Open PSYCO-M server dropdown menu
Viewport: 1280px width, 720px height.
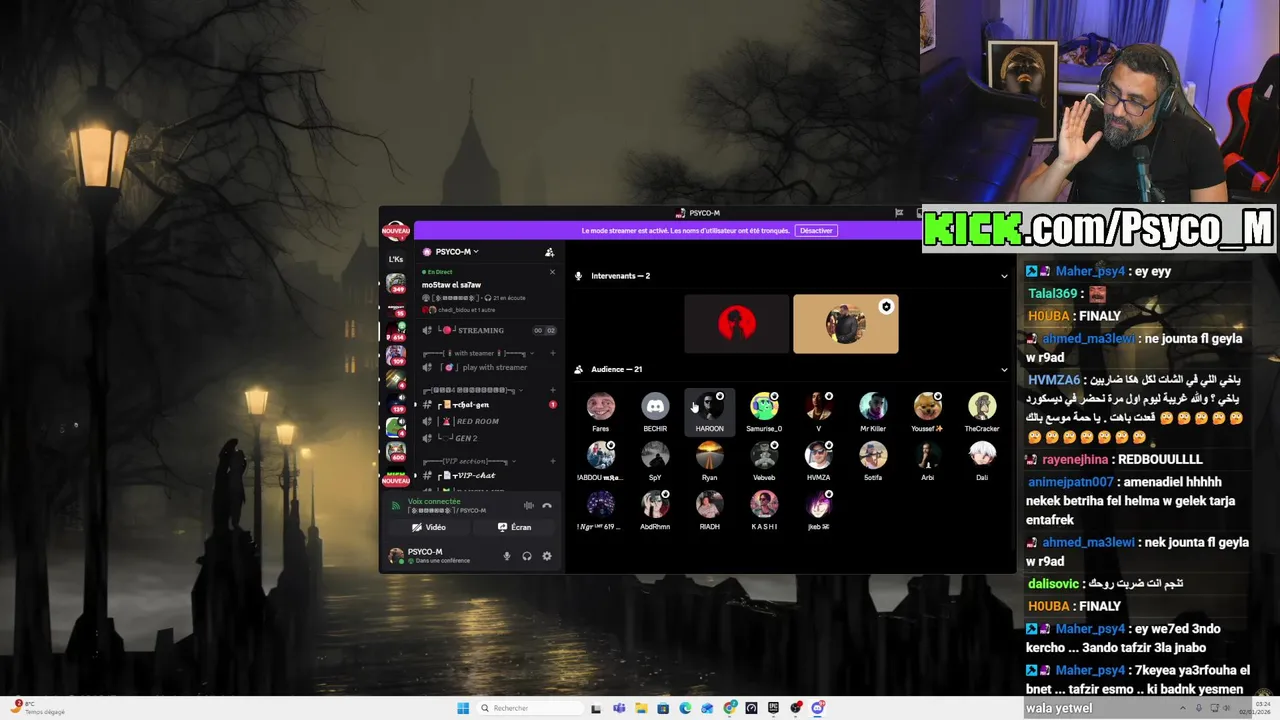pos(456,252)
